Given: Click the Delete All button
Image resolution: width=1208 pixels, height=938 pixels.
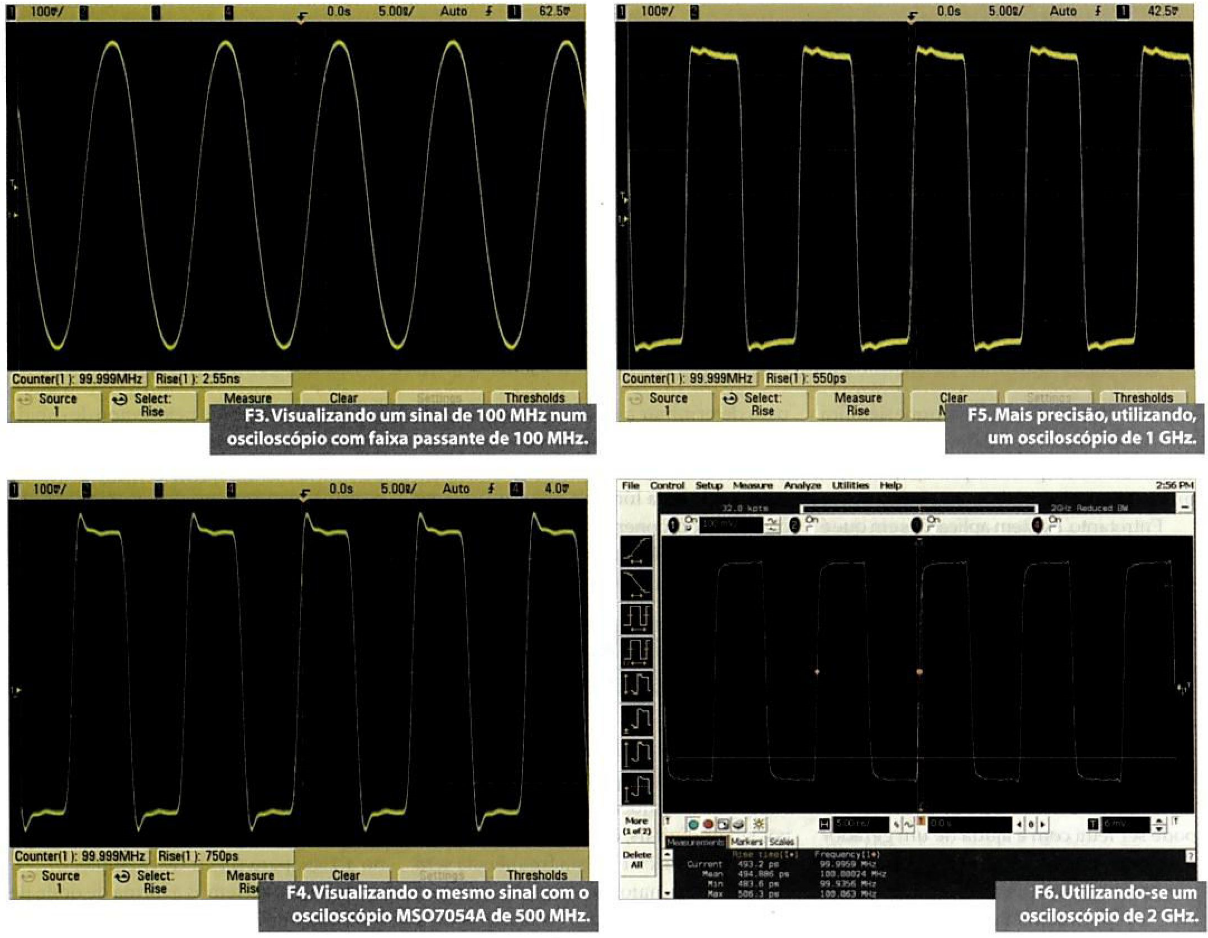Looking at the screenshot, I should (x=636, y=860).
